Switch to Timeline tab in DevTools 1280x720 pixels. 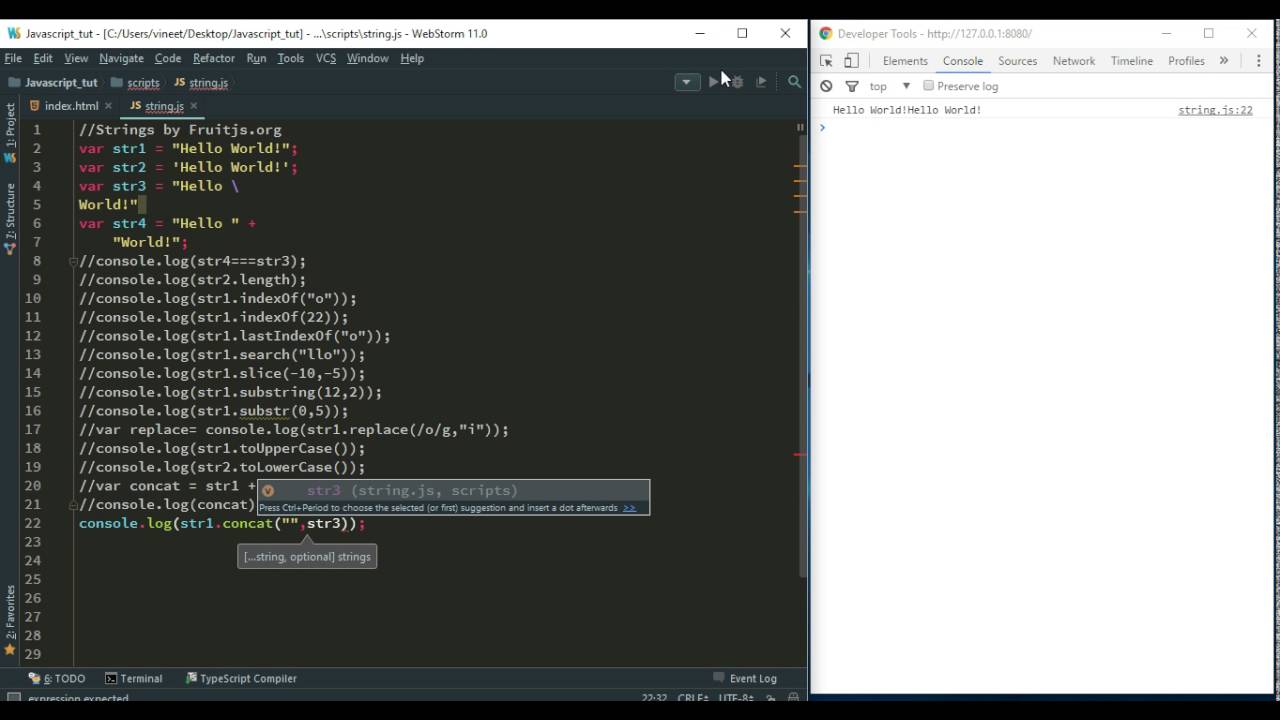click(x=1132, y=61)
